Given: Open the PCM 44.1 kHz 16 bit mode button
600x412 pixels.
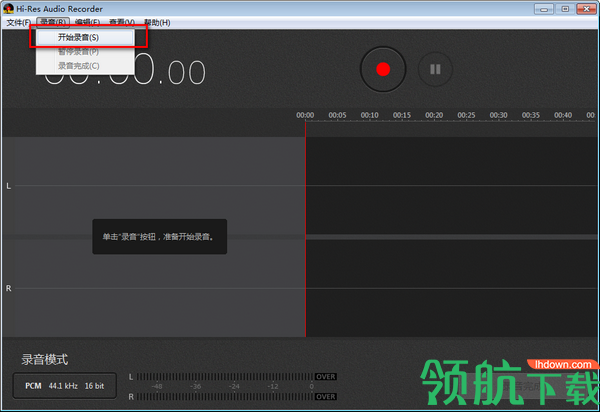Looking at the screenshot, I should pyautogui.click(x=65, y=386).
